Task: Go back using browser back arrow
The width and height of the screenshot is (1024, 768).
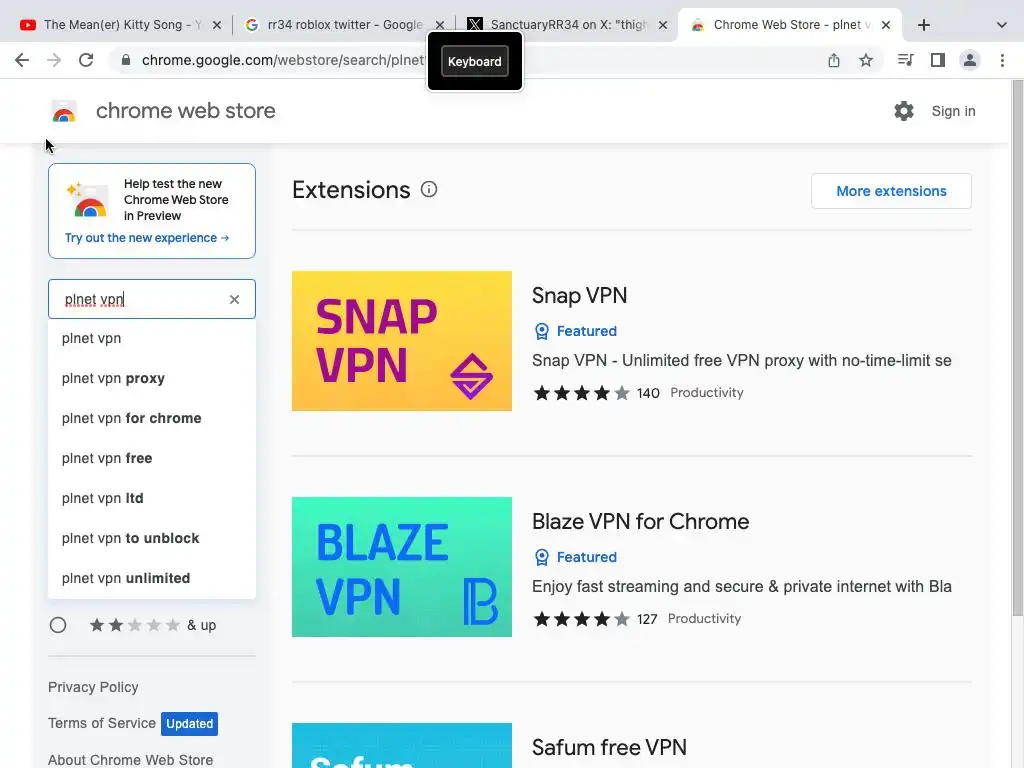Action: (22, 60)
